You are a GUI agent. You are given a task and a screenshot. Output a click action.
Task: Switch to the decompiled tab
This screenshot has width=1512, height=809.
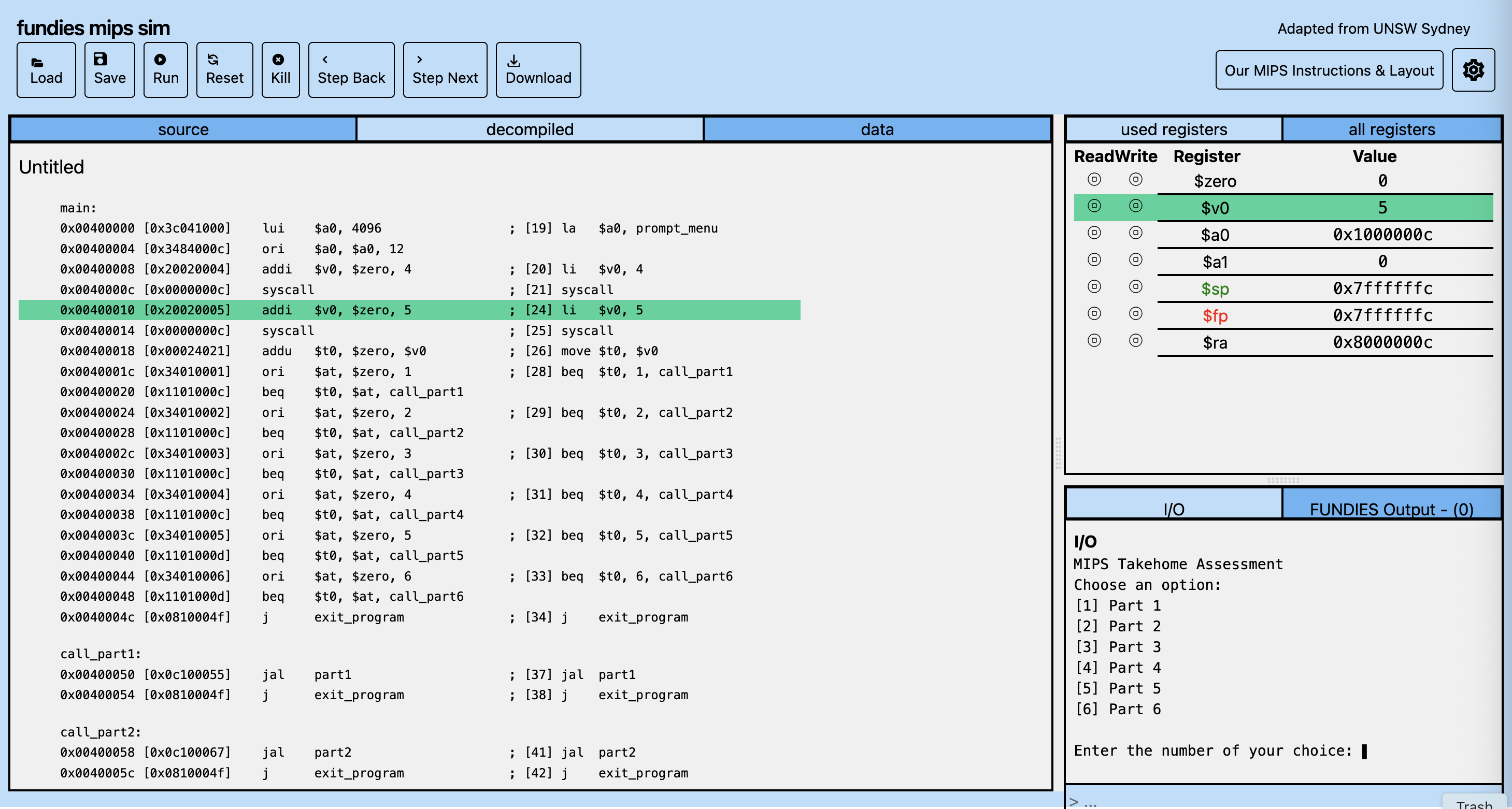tap(530, 129)
